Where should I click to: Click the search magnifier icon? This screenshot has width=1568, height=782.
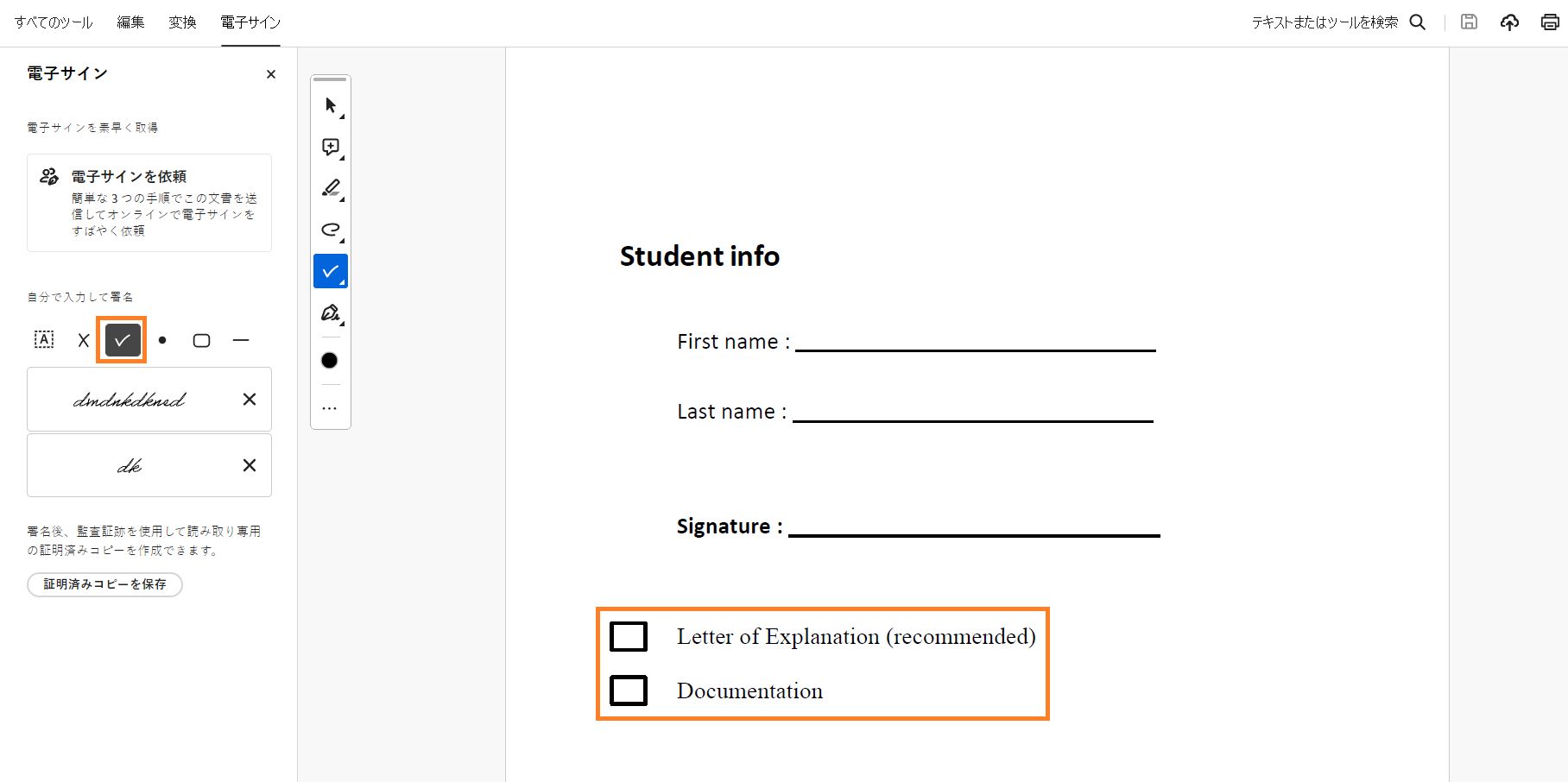(x=1418, y=22)
